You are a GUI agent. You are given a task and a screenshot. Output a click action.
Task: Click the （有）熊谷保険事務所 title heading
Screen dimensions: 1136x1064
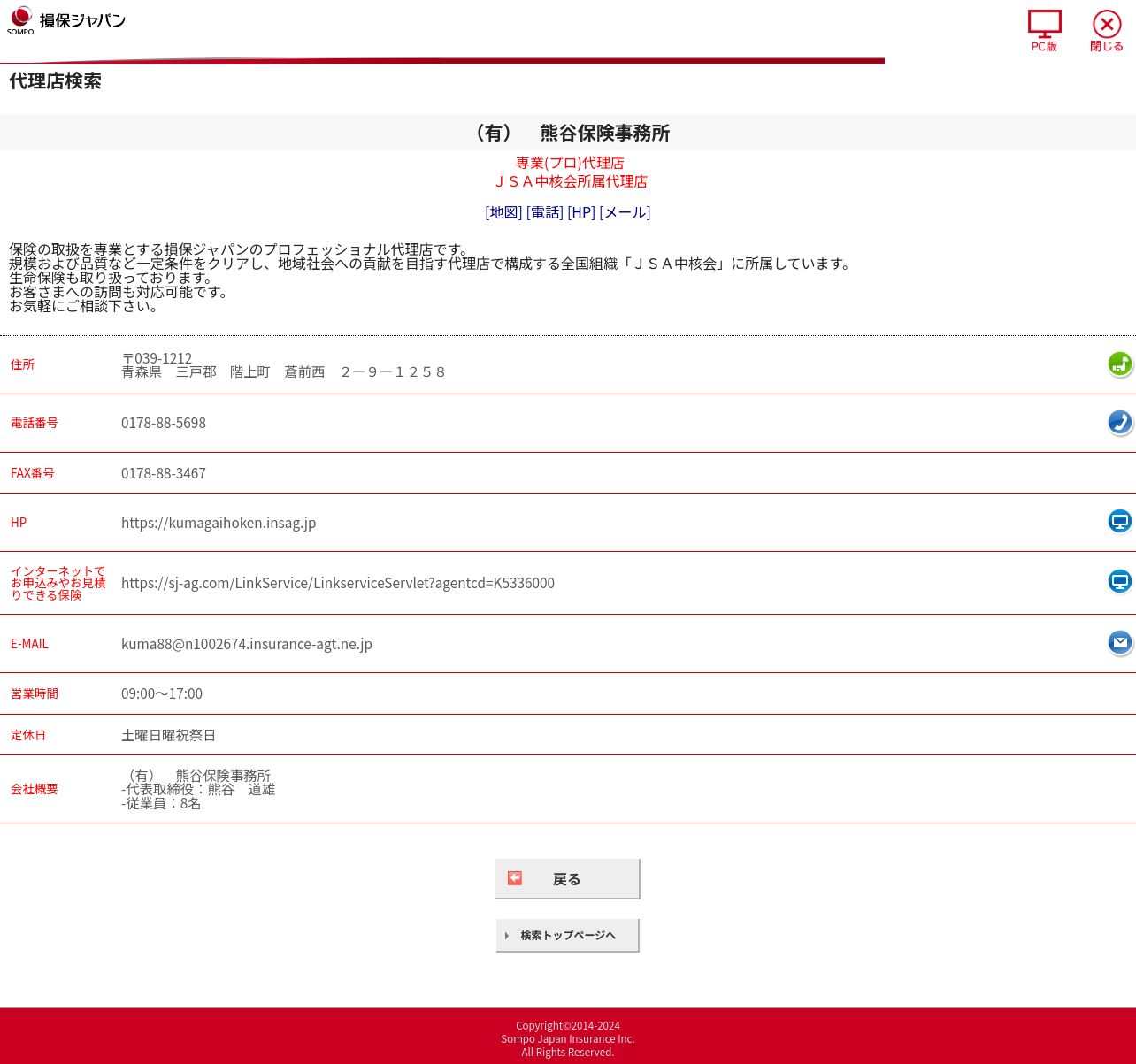pos(568,133)
